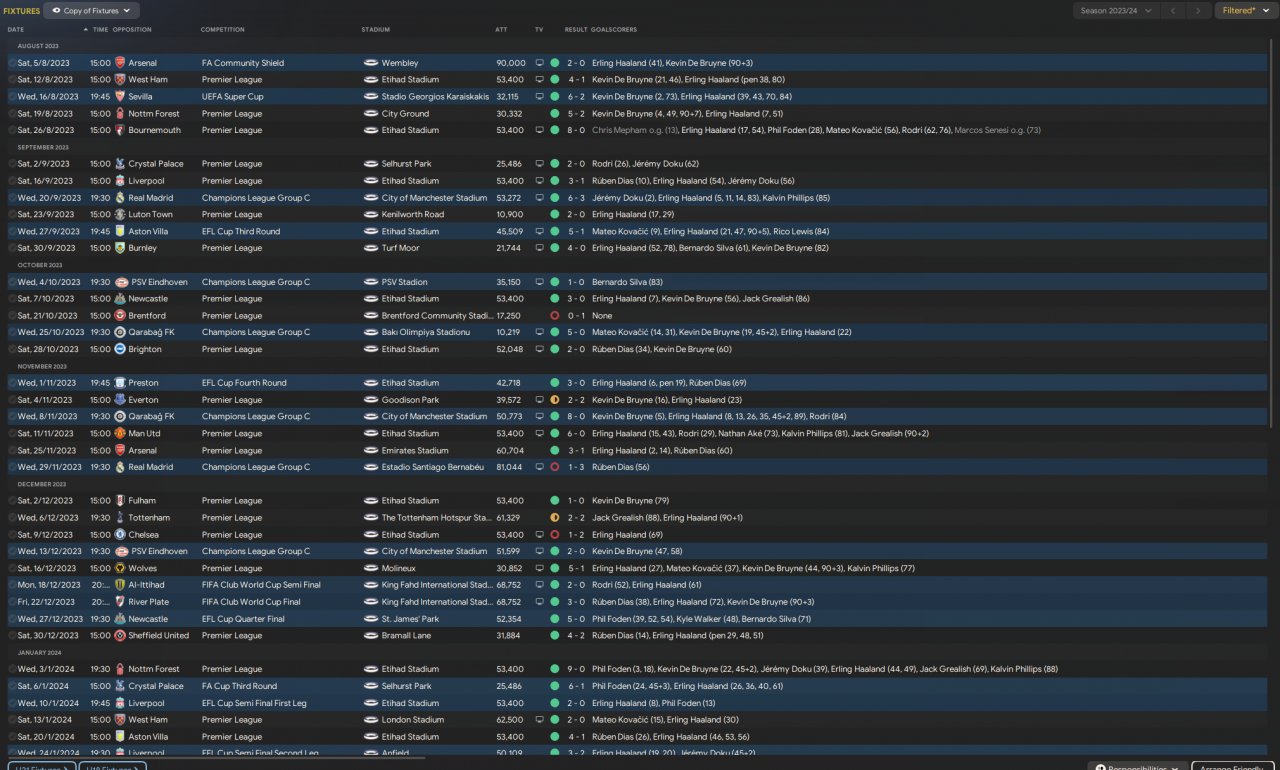Toggle the selection circle on the Sevilla row
The height and width of the screenshot is (770, 1280).
[x=12, y=97]
